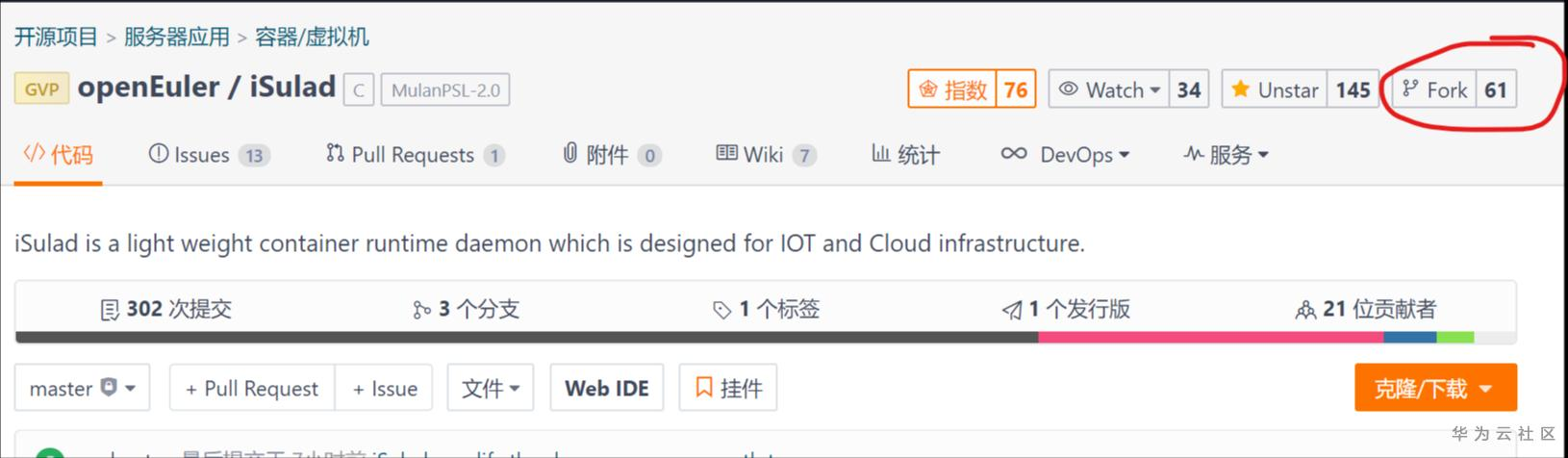The image size is (1568, 458).
Task: Click the 指数 index badge
Action: coord(952,89)
